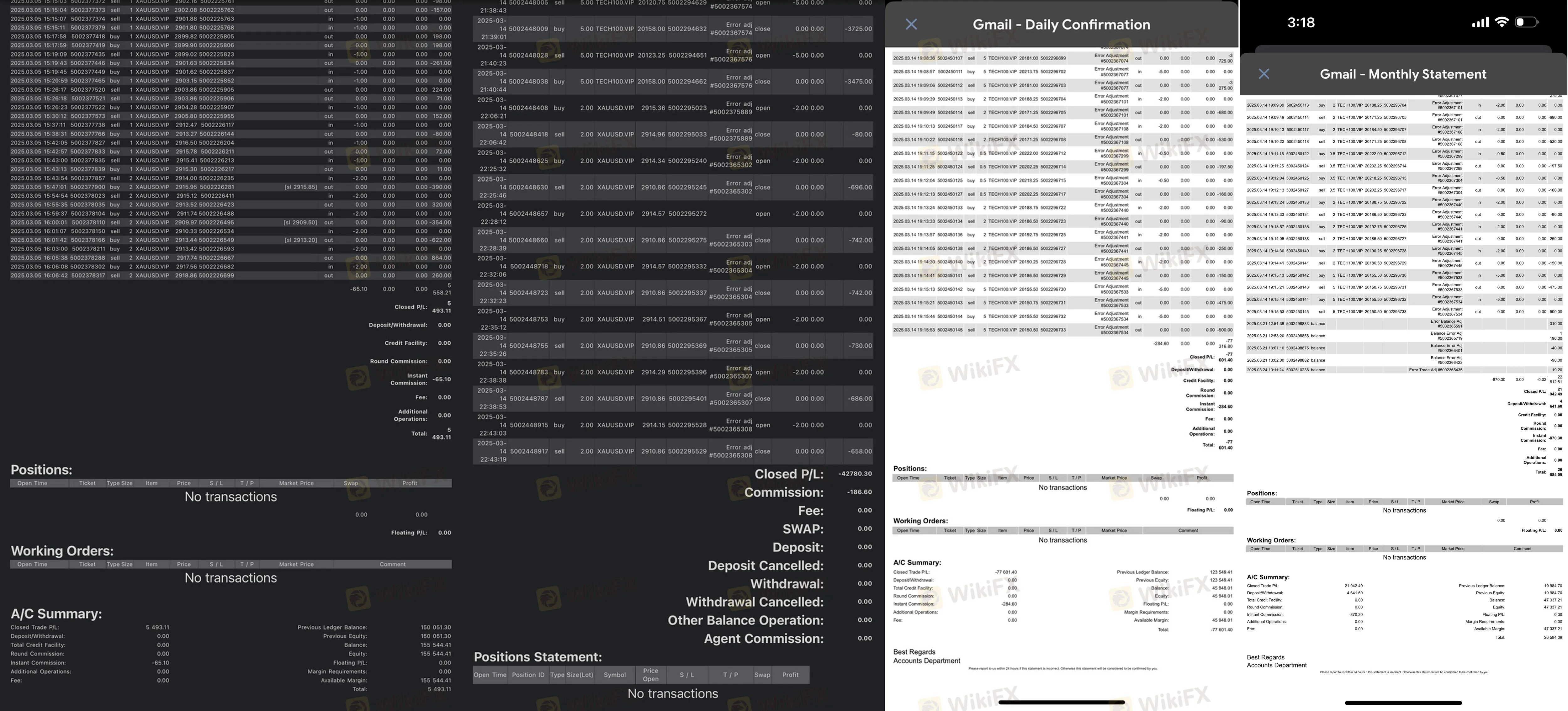This screenshot has width=1568, height=711.
Task: Click the 'Symbol' column header
Action: point(614,675)
